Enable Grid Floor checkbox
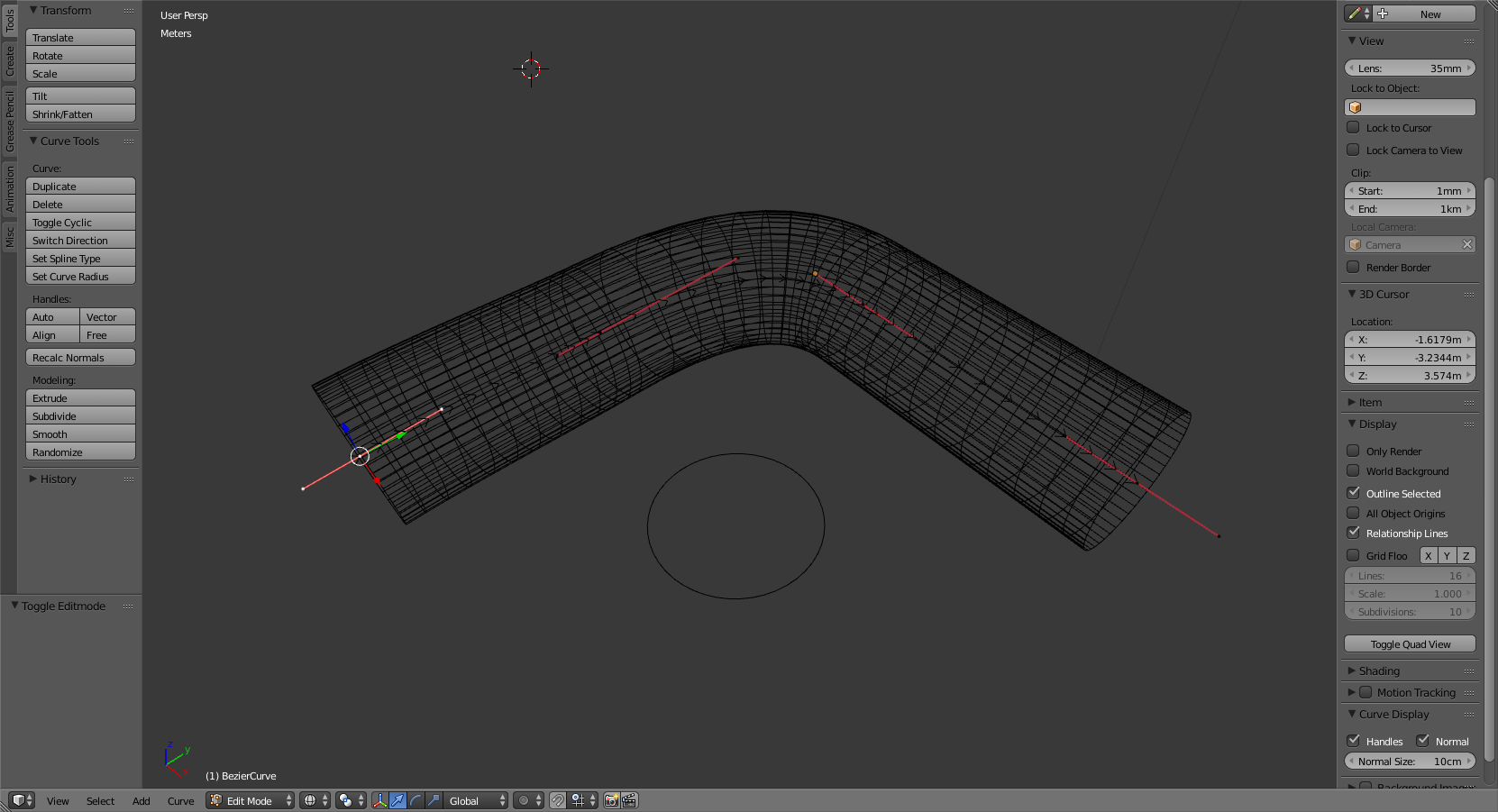 [1353, 555]
